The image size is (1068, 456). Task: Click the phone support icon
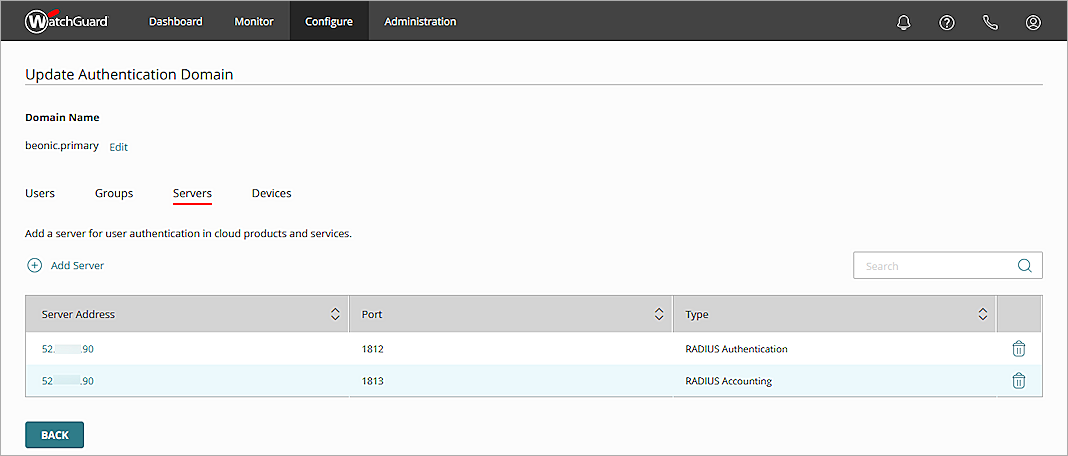pyautogui.click(x=990, y=22)
